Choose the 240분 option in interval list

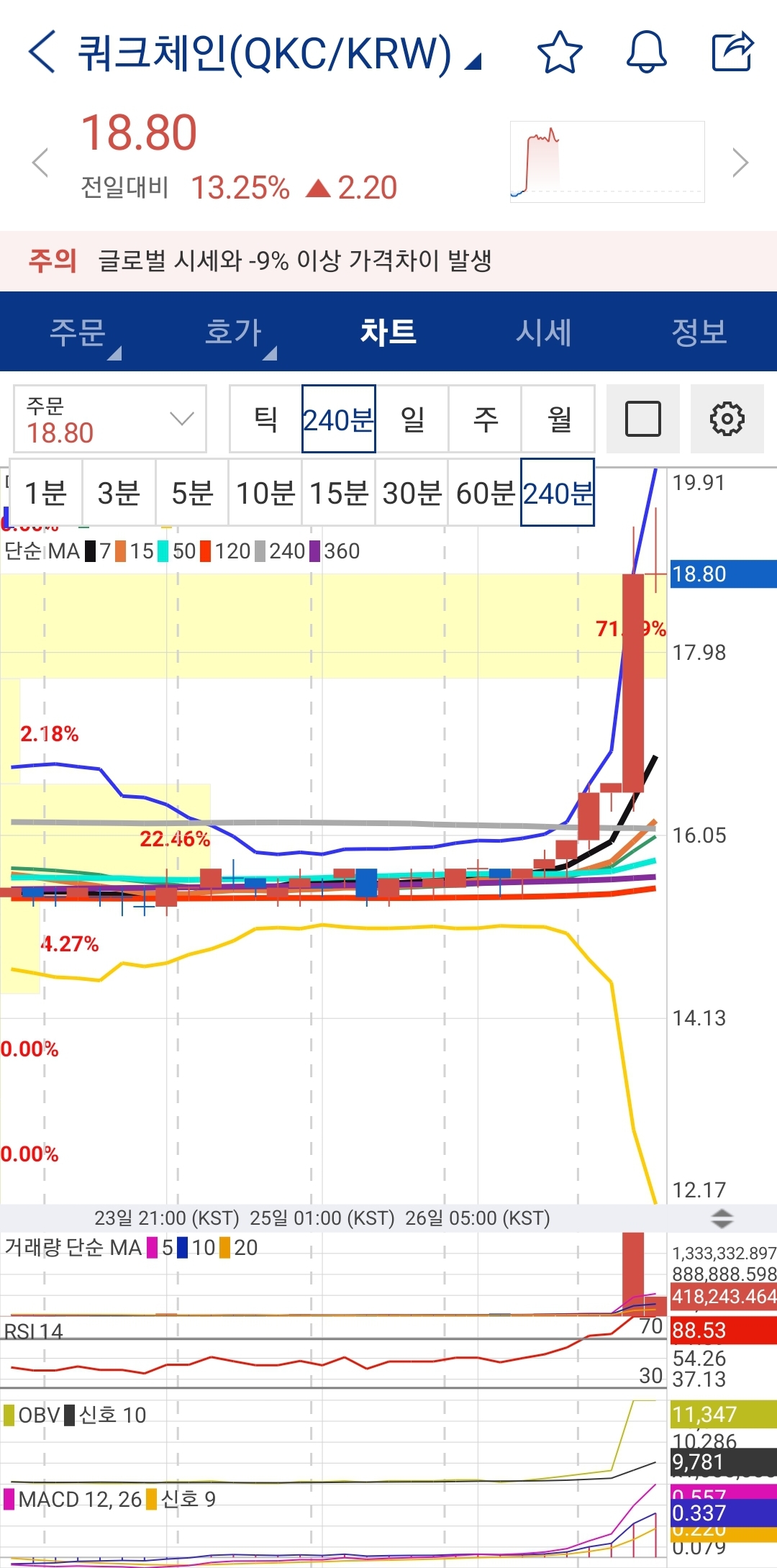558,492
